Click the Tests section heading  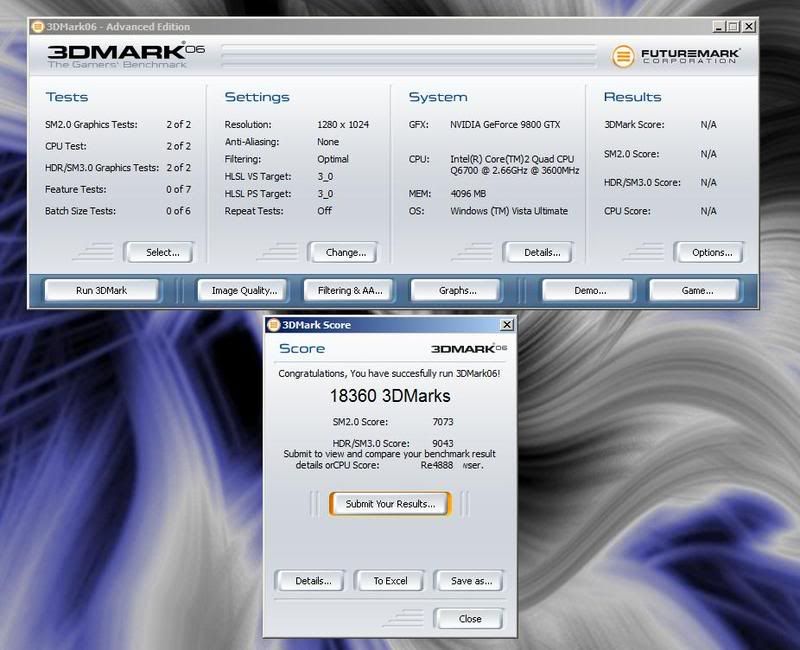point(67,97)
